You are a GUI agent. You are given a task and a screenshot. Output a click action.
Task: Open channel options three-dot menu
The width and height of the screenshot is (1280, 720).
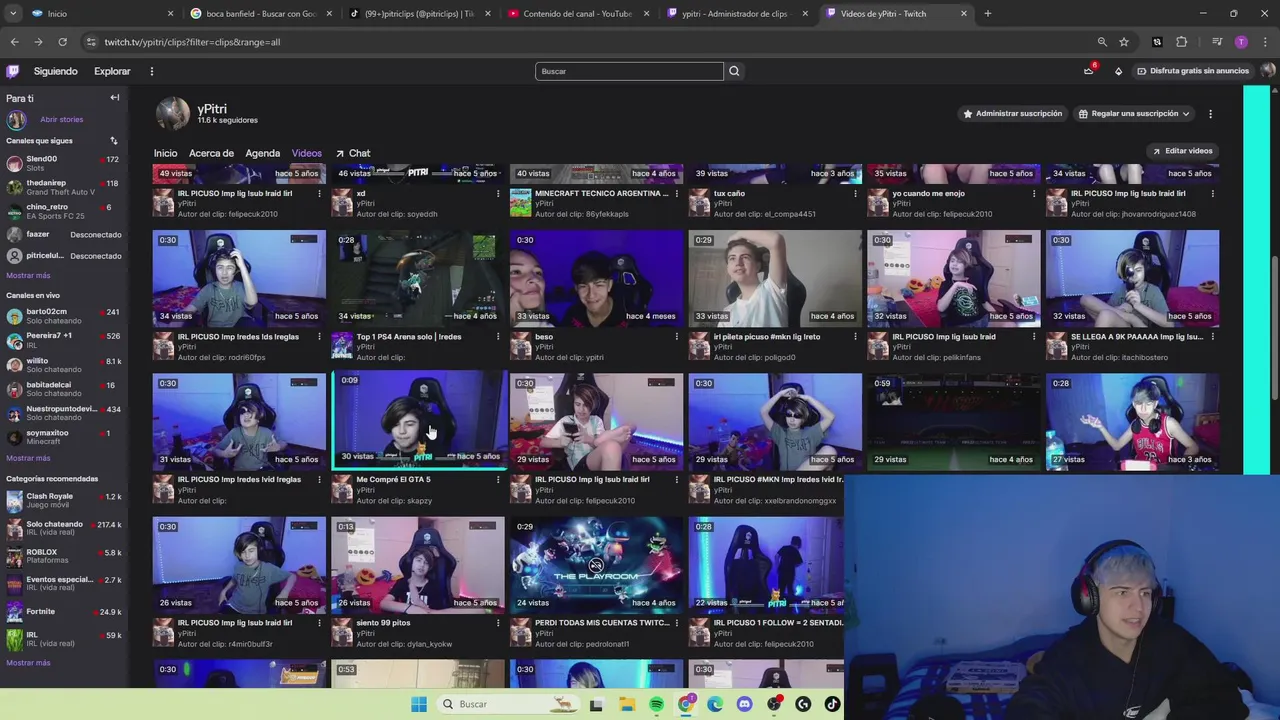(x=1210, y=114)
